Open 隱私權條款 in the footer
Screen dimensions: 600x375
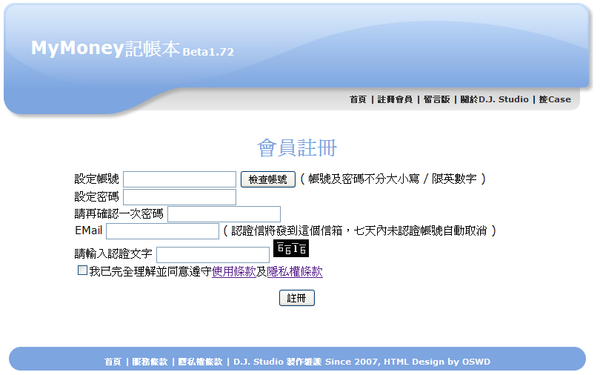(200, 362)
